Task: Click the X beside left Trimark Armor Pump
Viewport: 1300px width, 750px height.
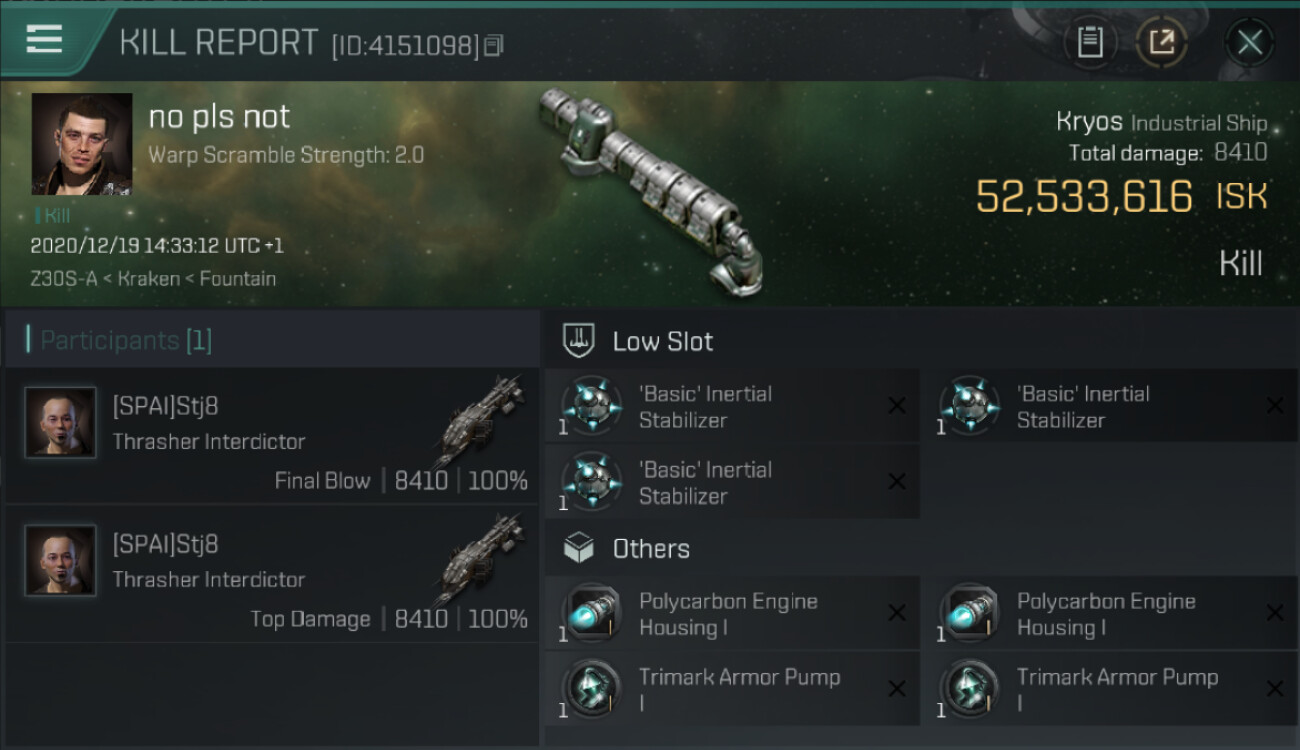Action: pos(897,689)
